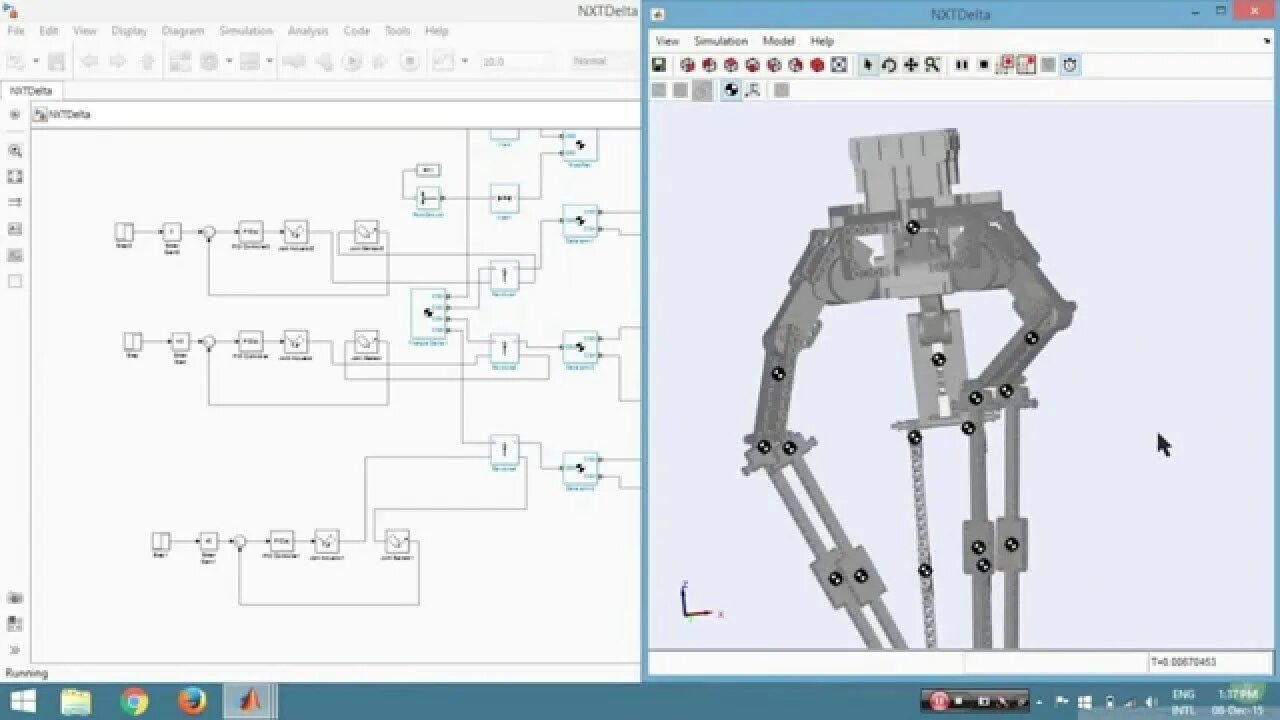Click NXTDelta in the model path breadcrumb

pos(71,115)
